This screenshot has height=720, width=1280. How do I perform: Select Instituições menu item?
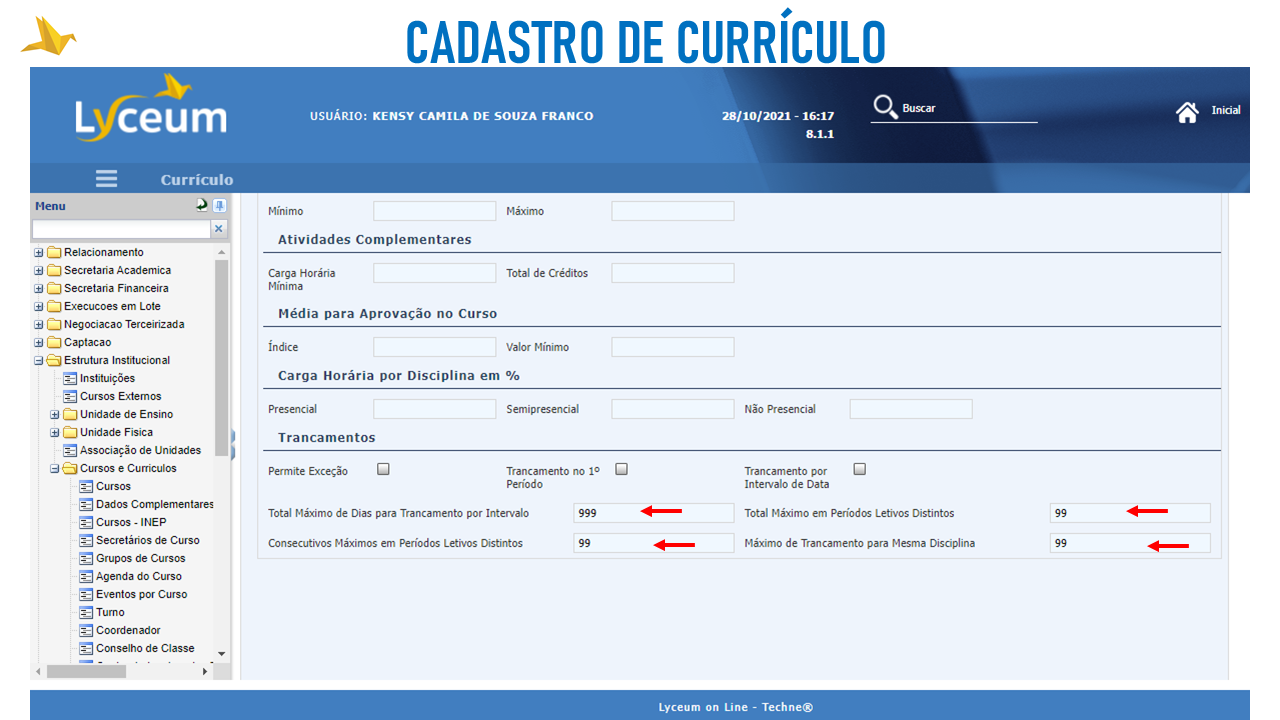pos(107,378)
